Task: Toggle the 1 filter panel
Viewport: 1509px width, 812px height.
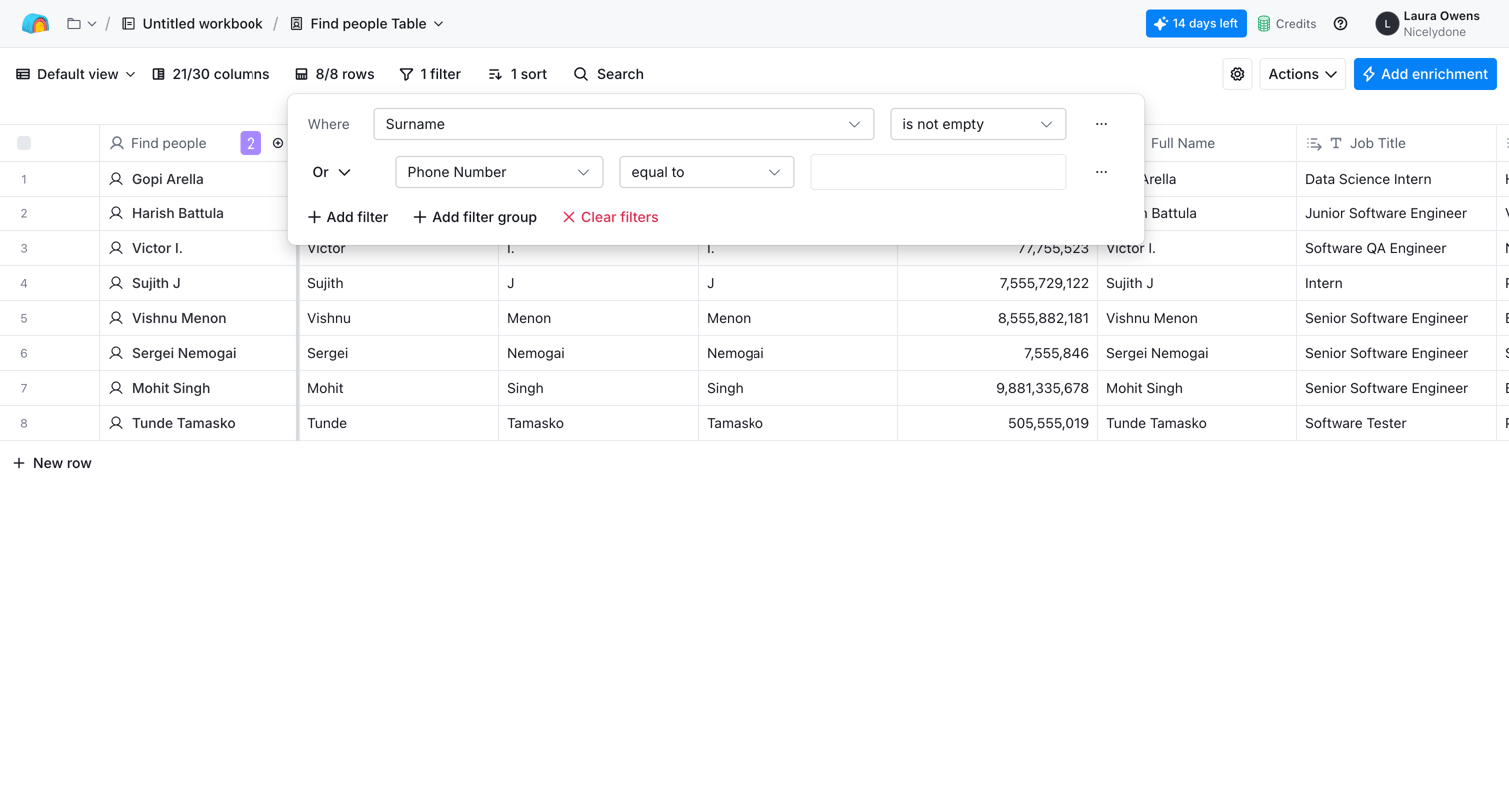Action: 430,74
